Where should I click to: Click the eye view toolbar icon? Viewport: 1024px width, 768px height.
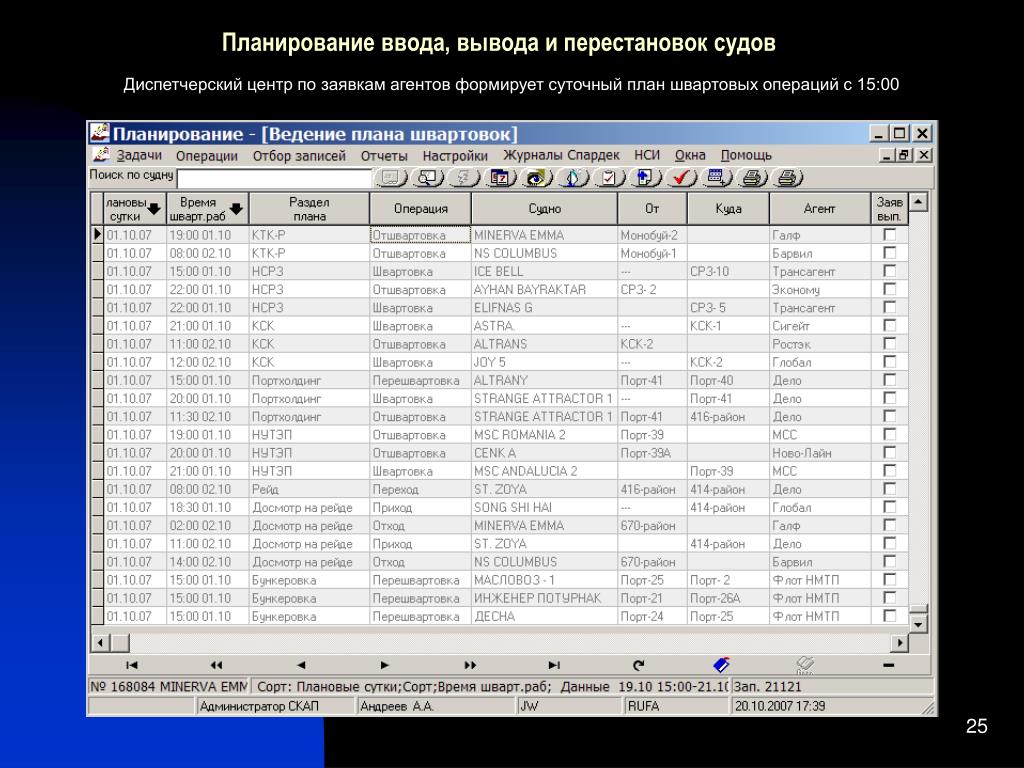[x=537, y=178]
